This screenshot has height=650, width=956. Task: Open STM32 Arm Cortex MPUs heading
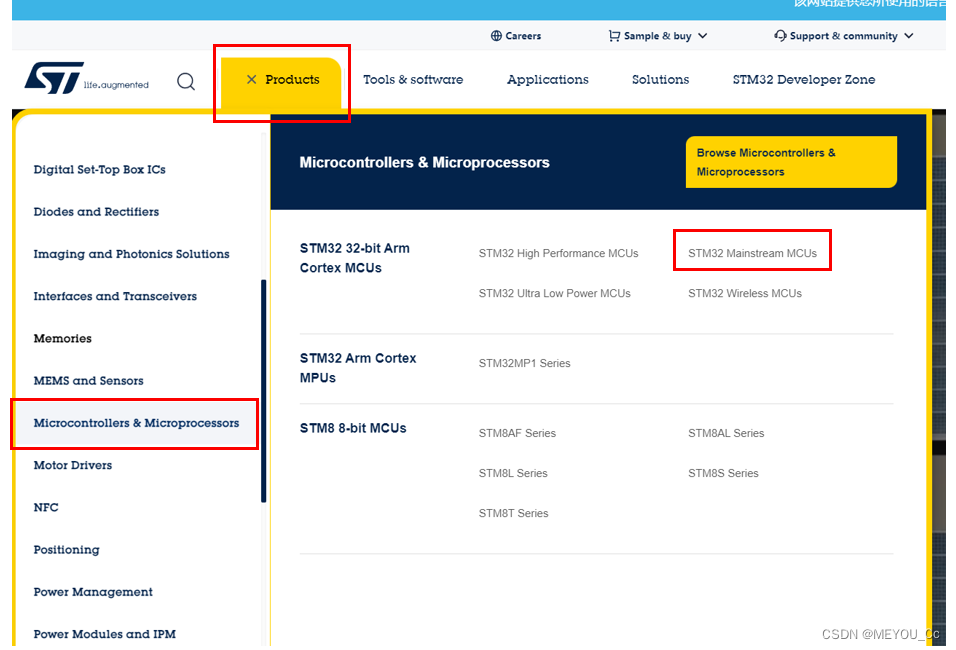(357, 368)
